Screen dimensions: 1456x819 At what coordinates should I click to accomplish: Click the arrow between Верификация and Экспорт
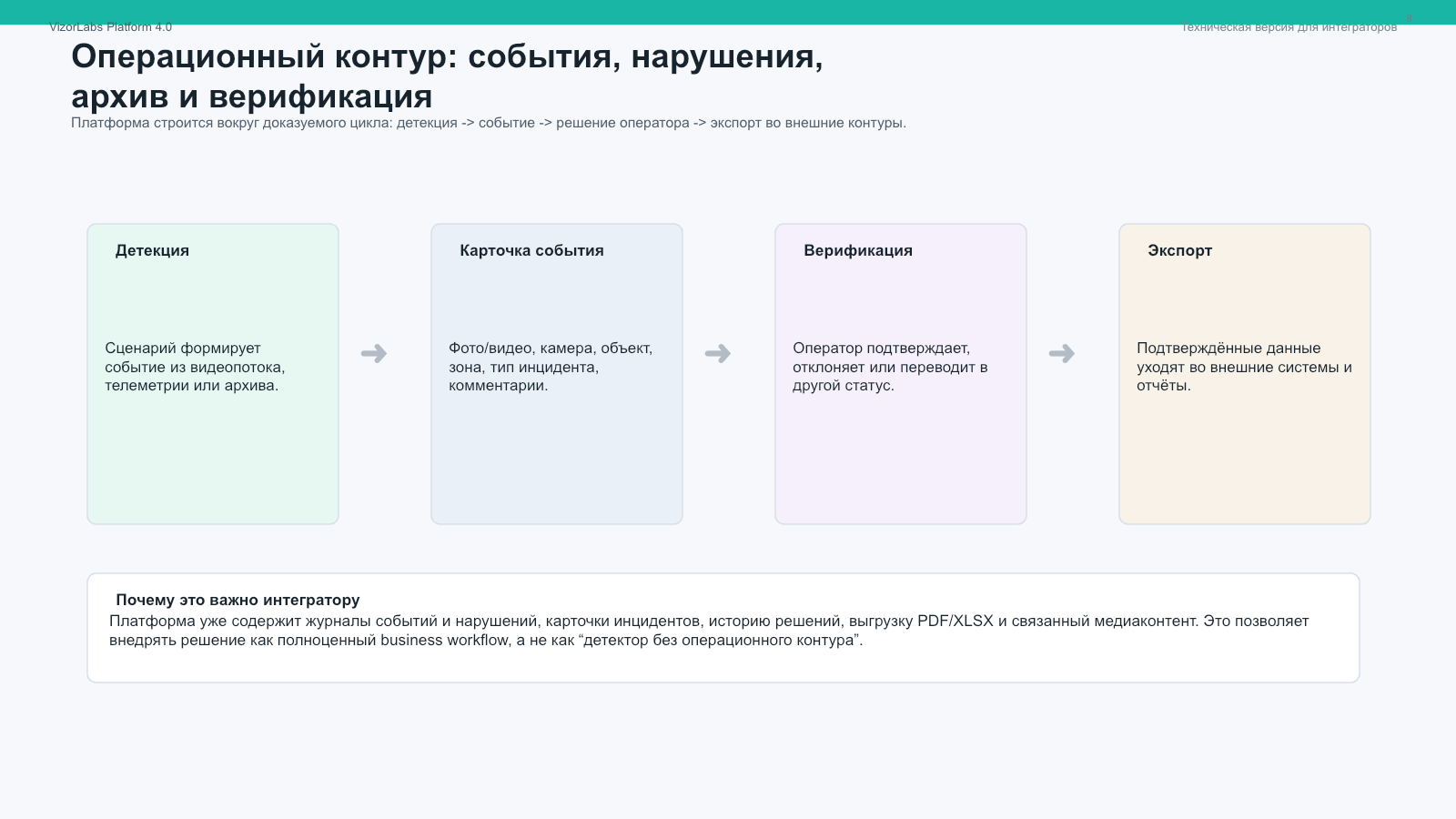(1062, 353)
